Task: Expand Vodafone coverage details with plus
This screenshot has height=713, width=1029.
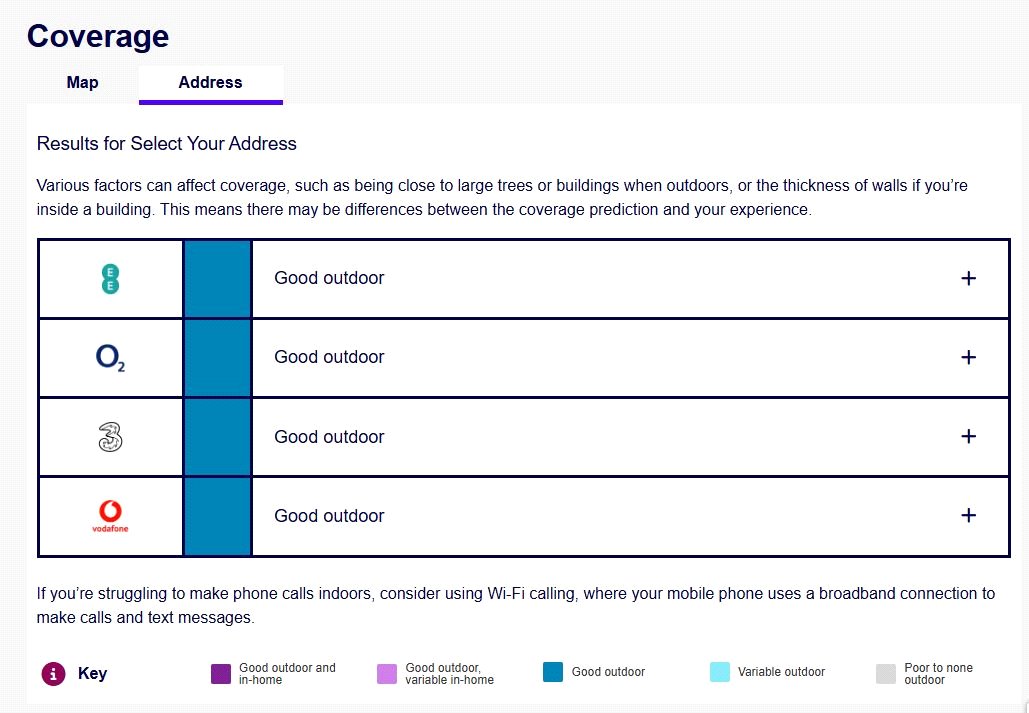Action: pyautogui.click(x=967, y=516)
